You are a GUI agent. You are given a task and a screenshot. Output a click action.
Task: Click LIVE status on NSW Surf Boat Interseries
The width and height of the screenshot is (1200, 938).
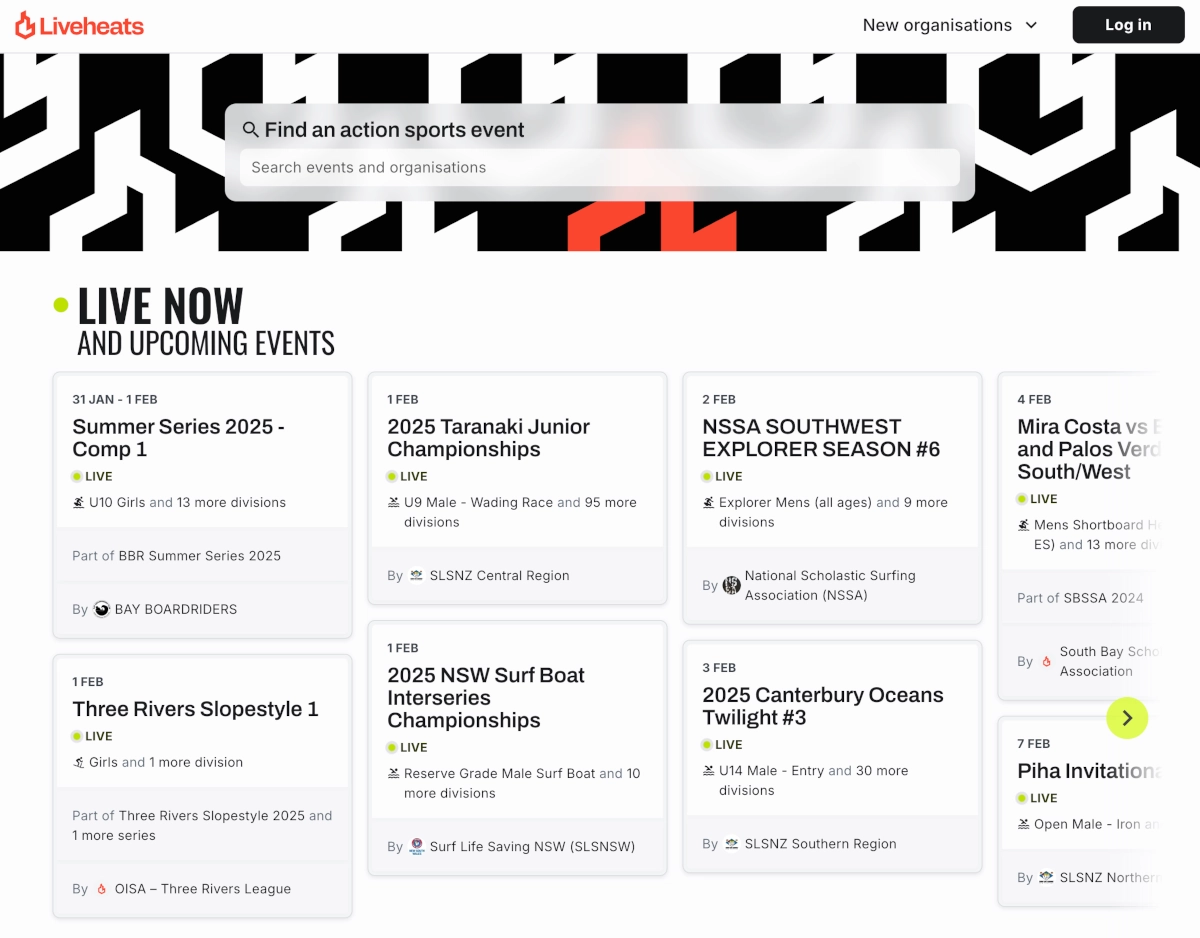pyautogui.click(x=407, y=748)
